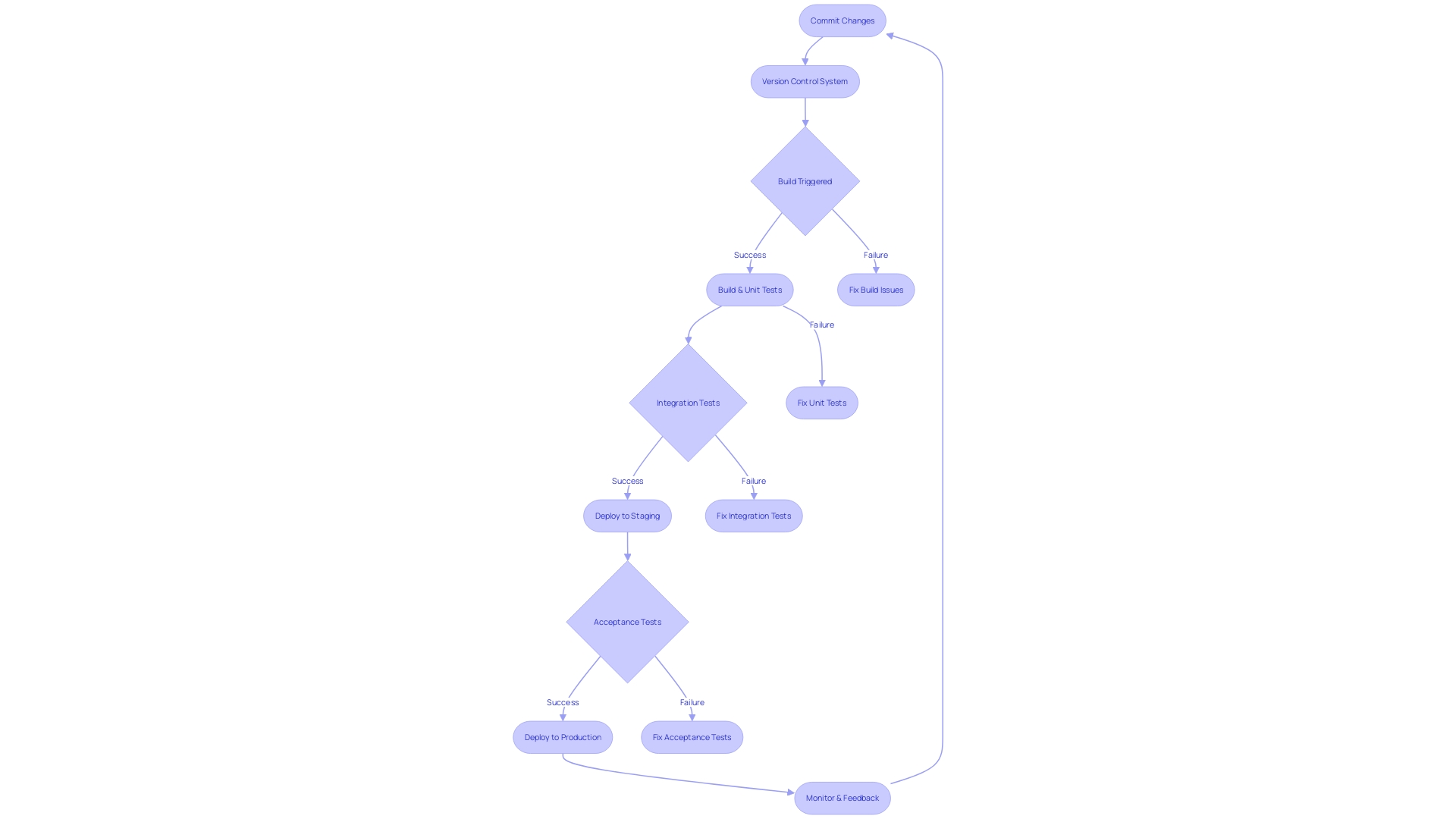
Task: Click the Success path from Build Triggered
Action: pos(750,254)
